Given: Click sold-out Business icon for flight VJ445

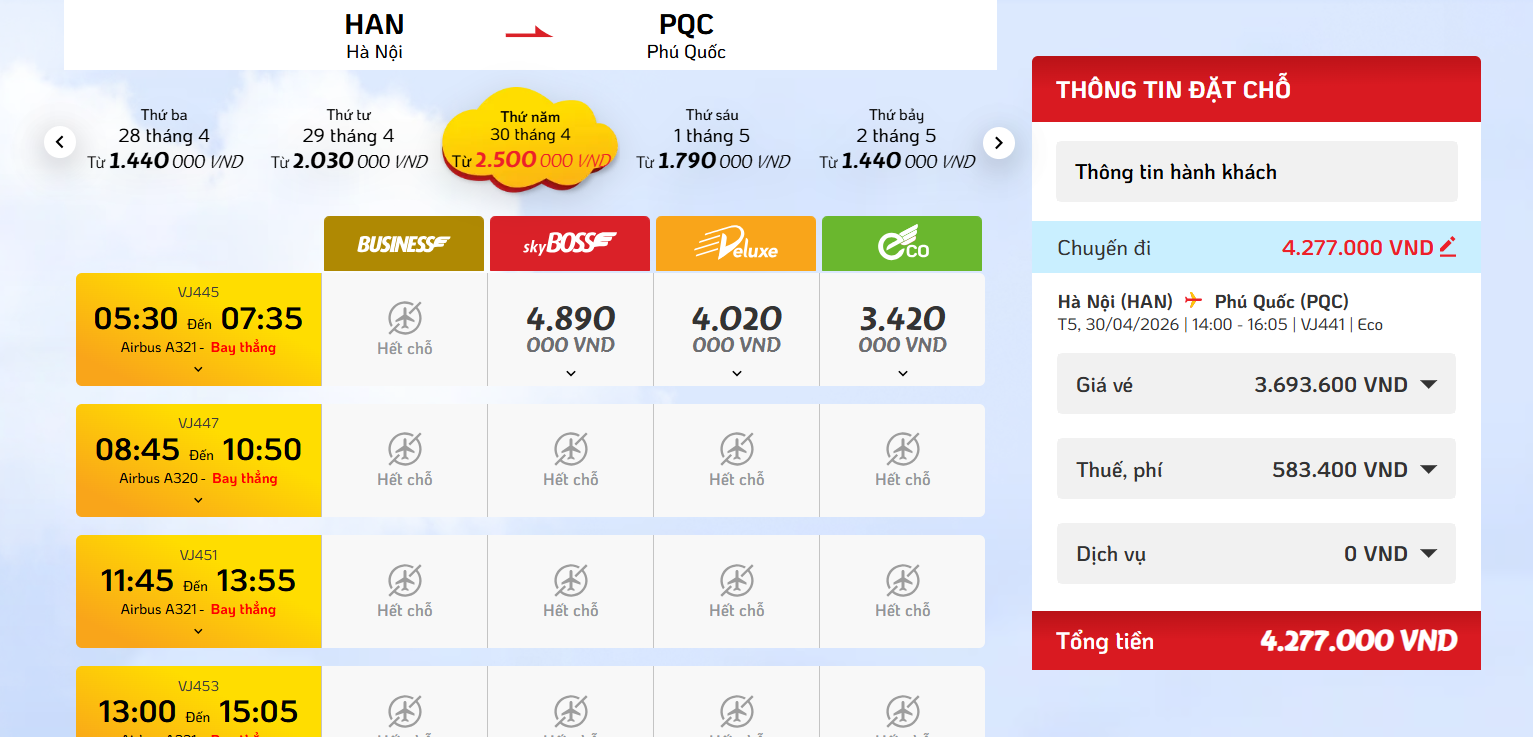Looking at the screenshot, I should tap(405, 320).
